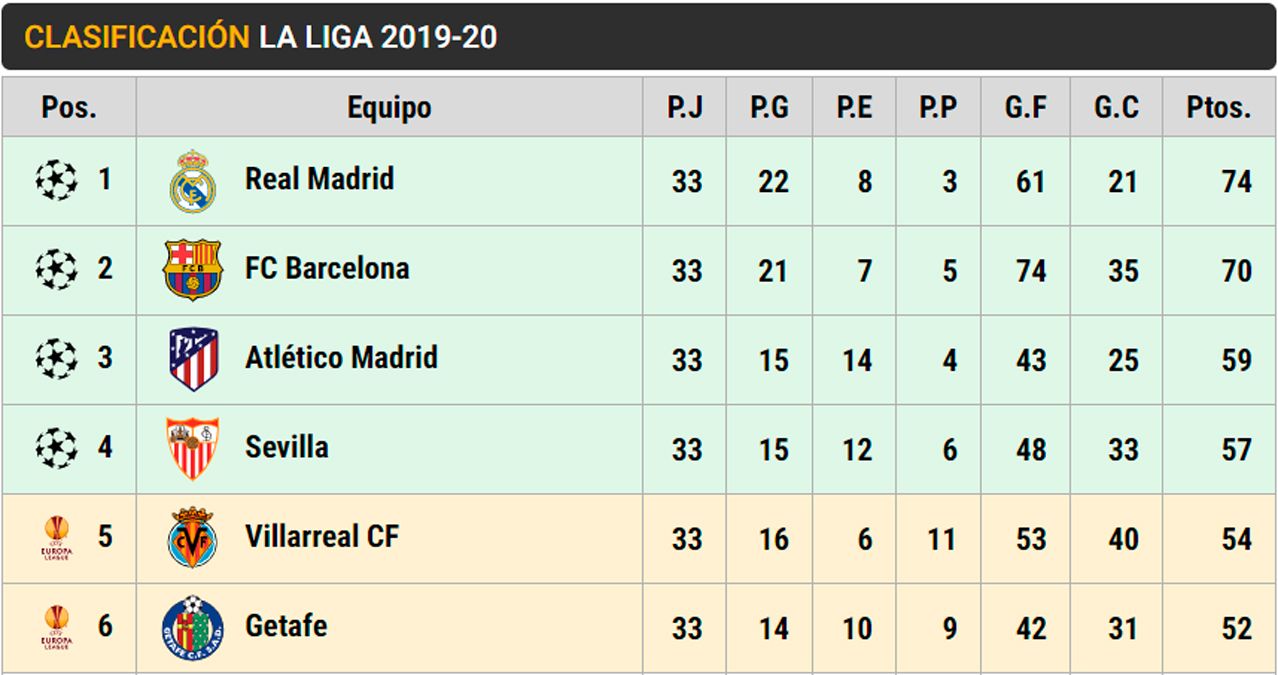The width and height of the screenshot is (1278, 675).
Task: Select the P.J column header
Action: pos(685,108)
